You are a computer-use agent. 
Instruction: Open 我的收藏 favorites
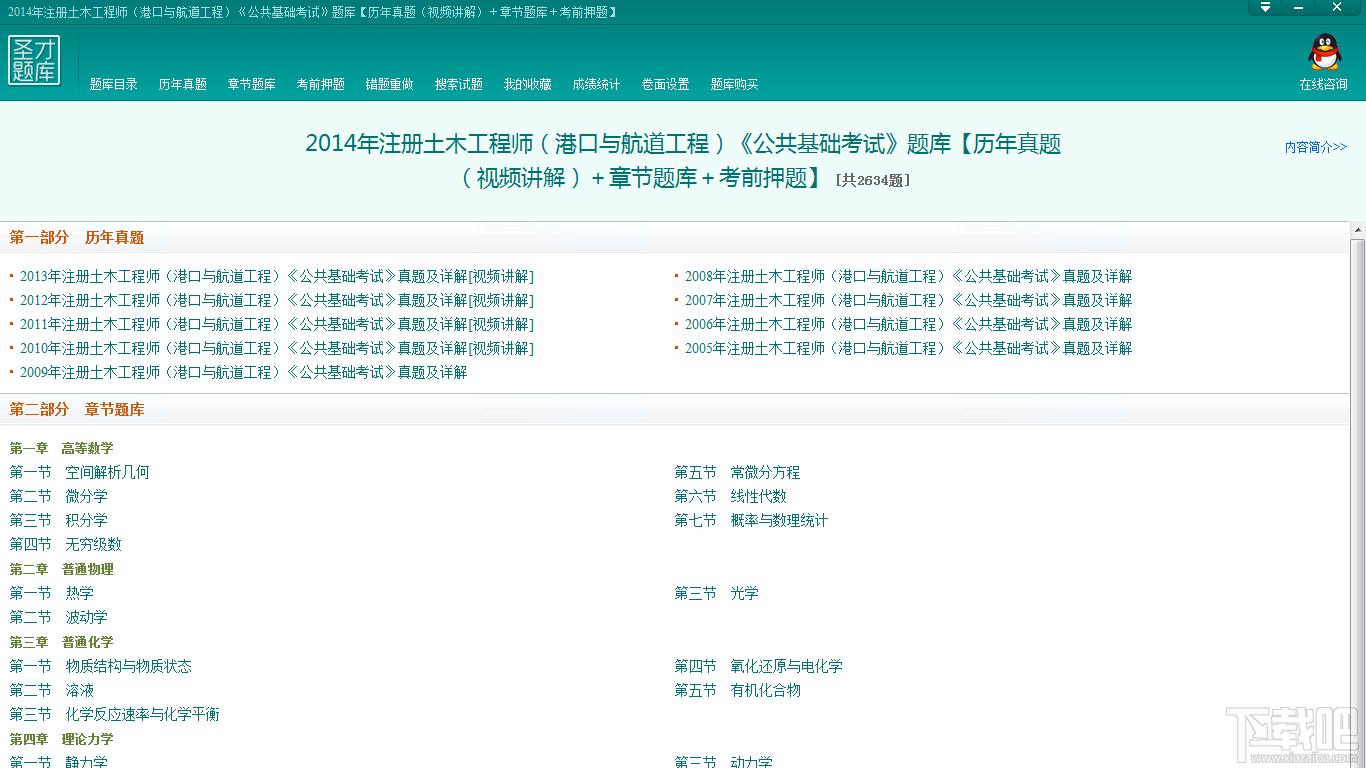(x=527, y=84)
